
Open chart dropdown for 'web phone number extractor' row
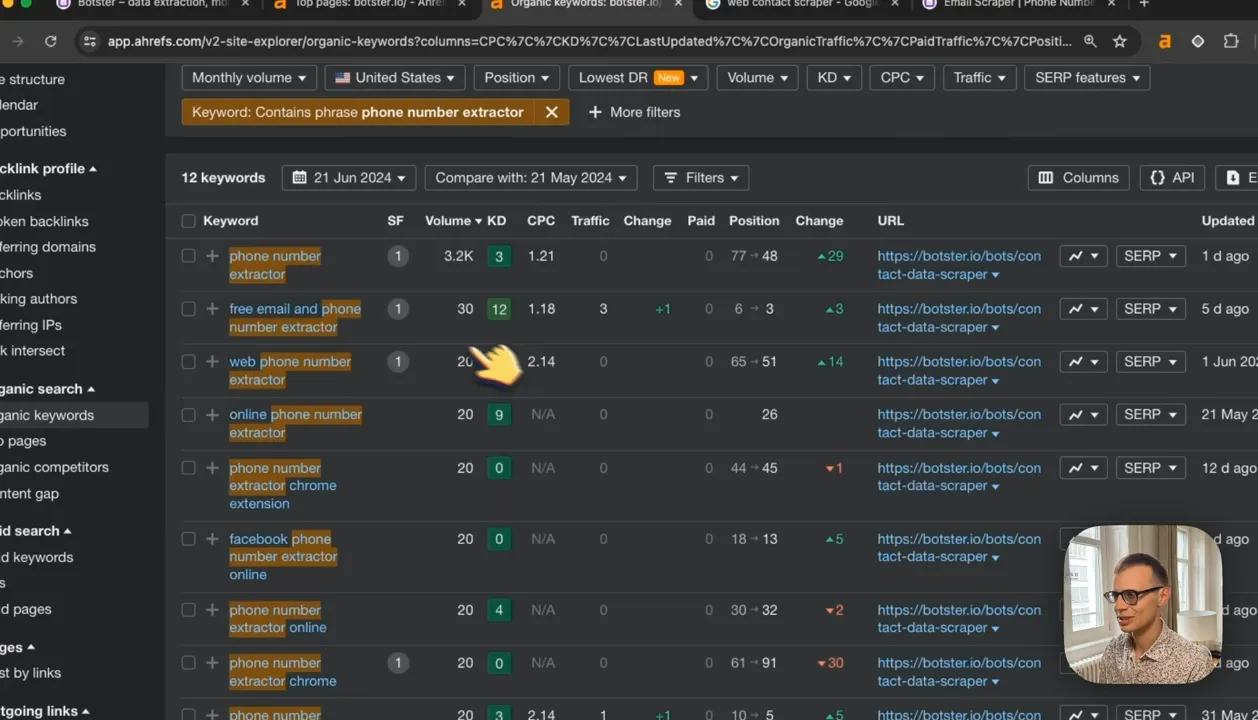click(1083, 362)
